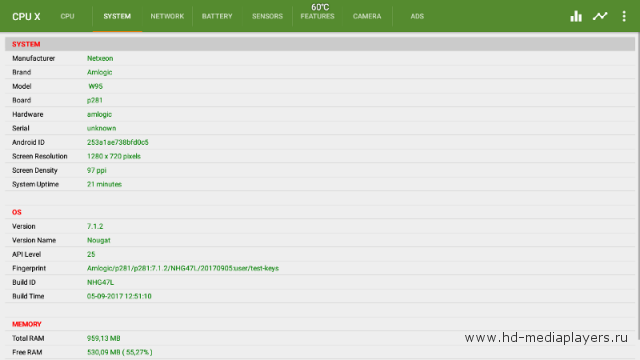The width and height of the screenshot is (640, 360).
Task: Click the Serial value unknown
Action: coord(101,128)
